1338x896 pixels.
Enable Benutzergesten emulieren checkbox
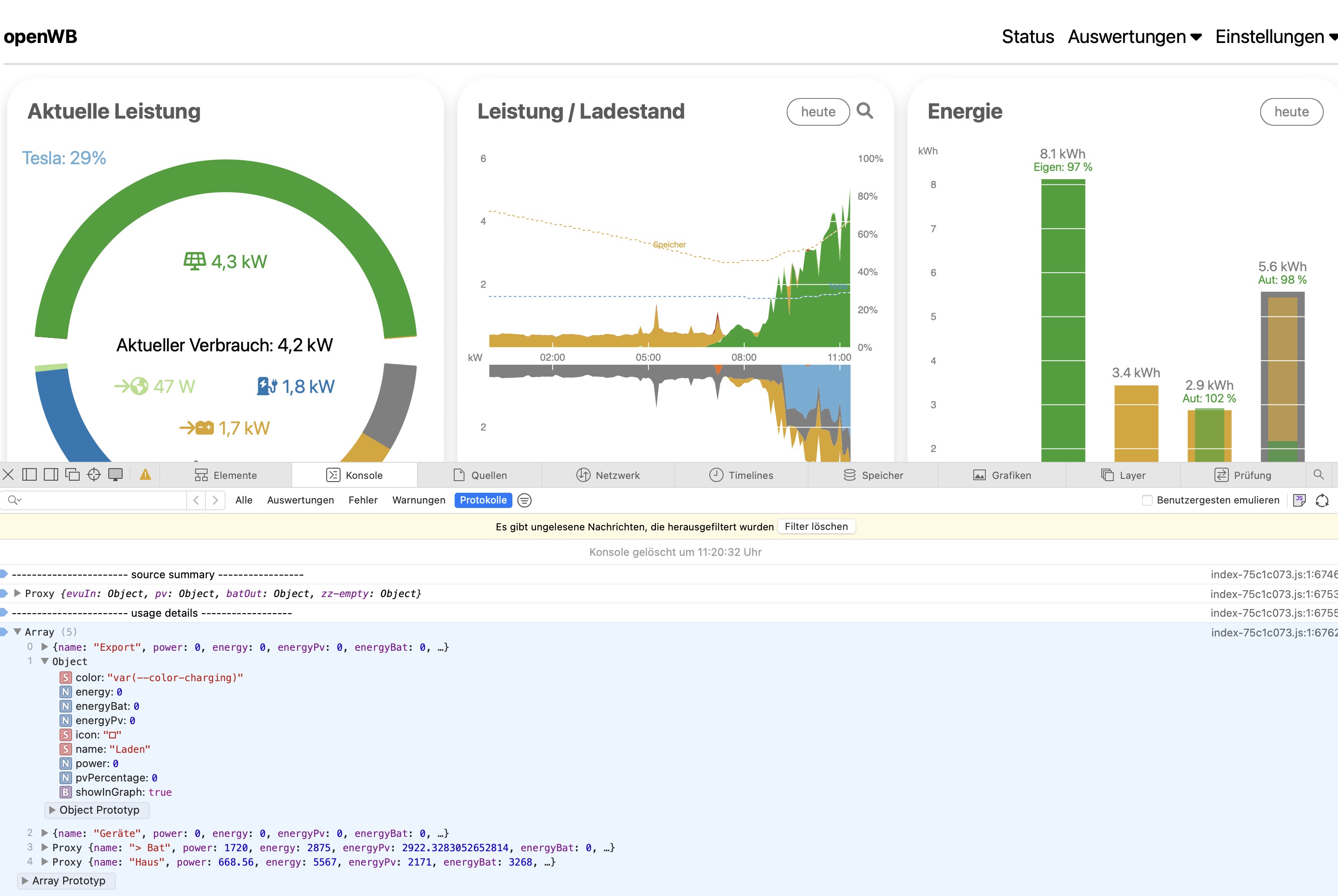[x=1146, y=500]
